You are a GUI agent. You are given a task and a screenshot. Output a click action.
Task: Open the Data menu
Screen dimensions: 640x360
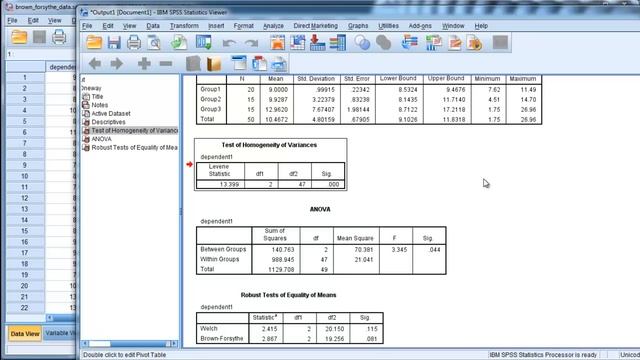[153, 26]
